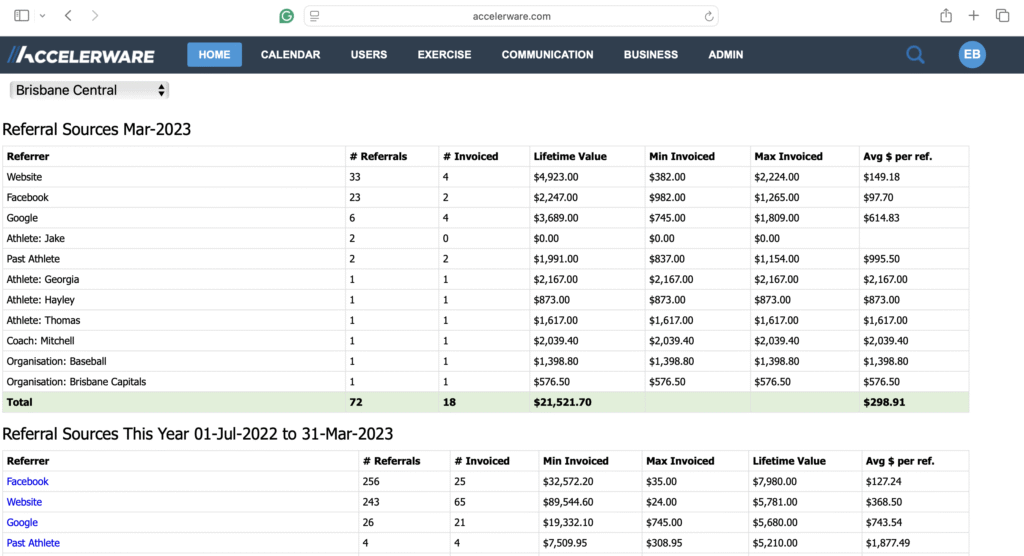Screen dimensions: 1024x556
Task: Show the tab overview icon
Action: (1001, 16)
